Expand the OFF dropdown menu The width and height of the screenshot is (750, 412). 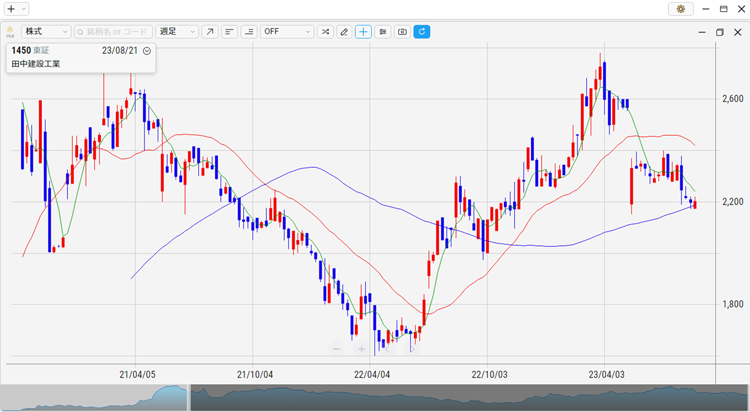(286, 32)
